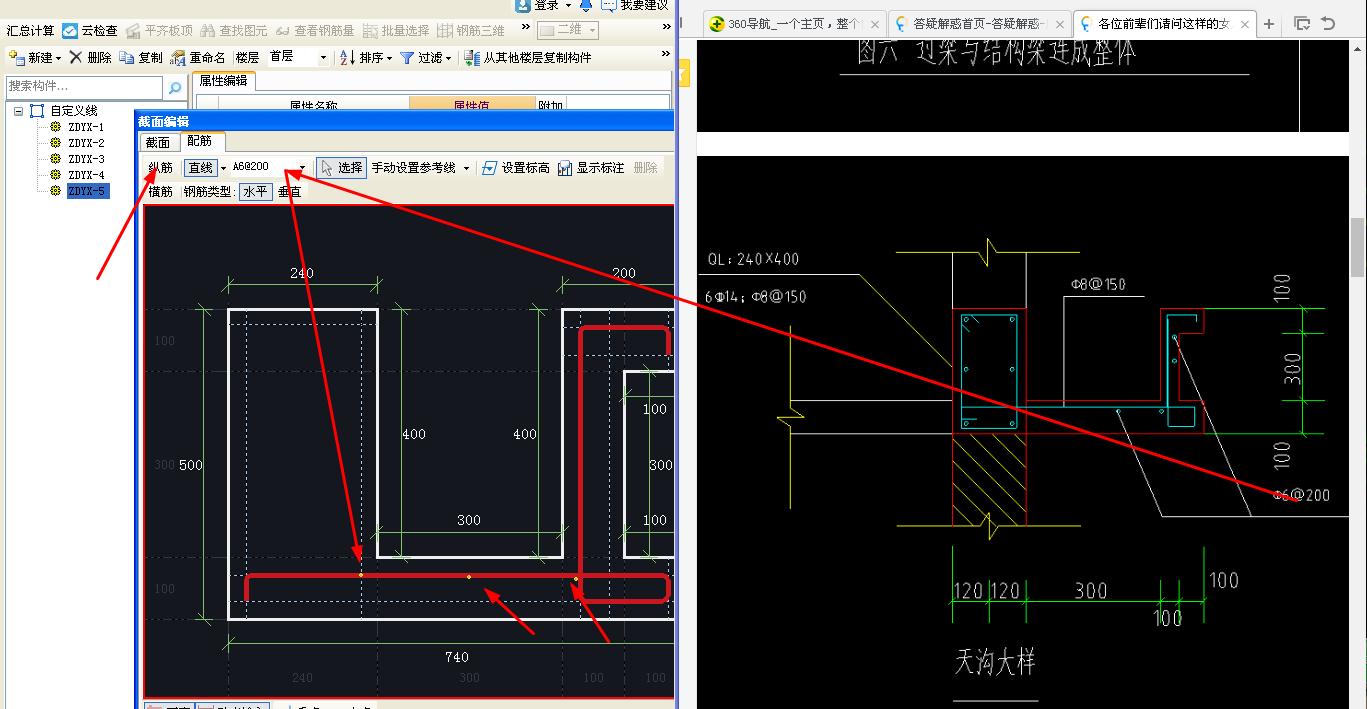Click the 过滤 filter funnel icon
This screenshot has width=1367, height=709.
click(407, 58)
